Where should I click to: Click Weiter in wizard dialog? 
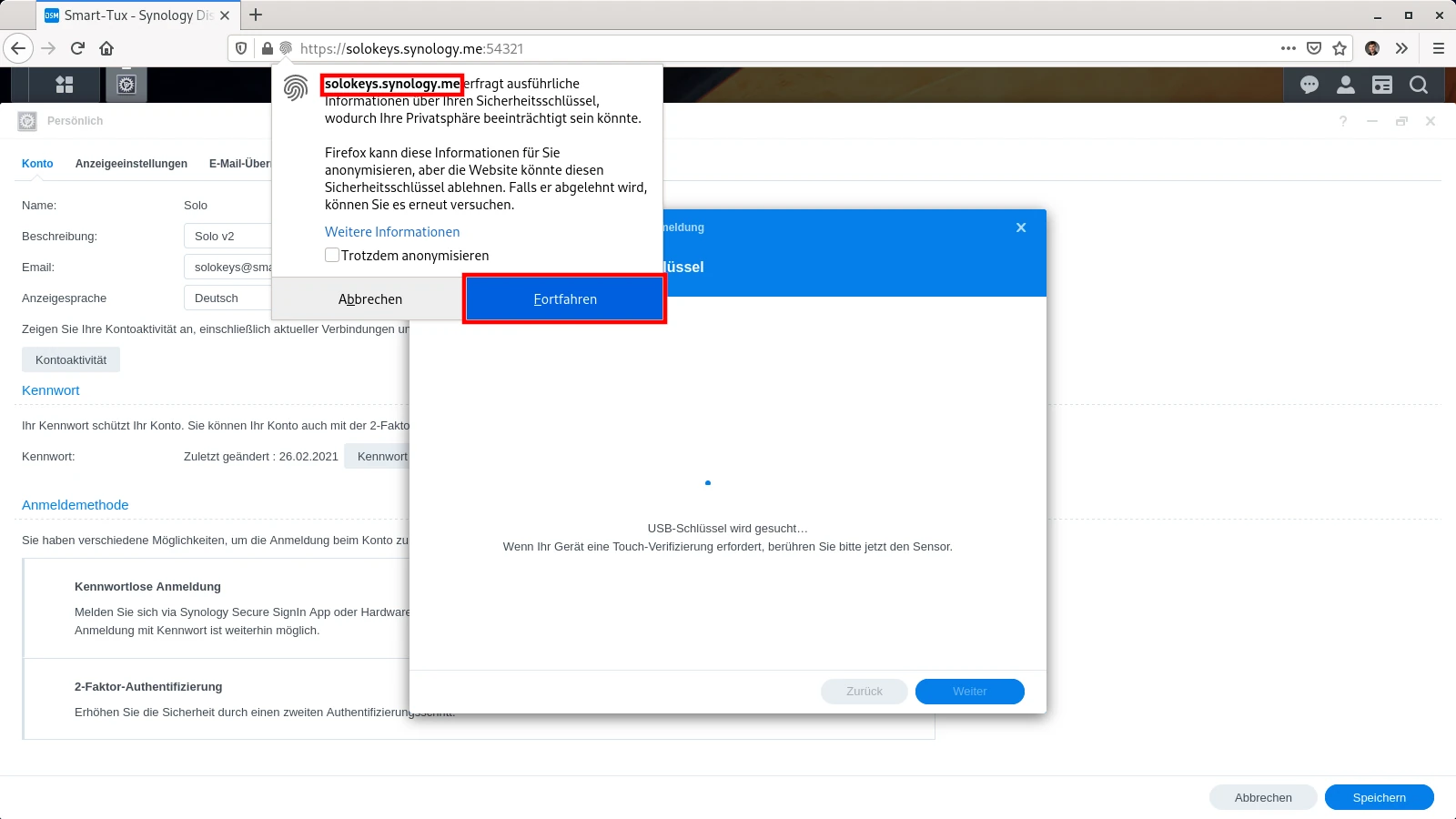tap(970, 692)
